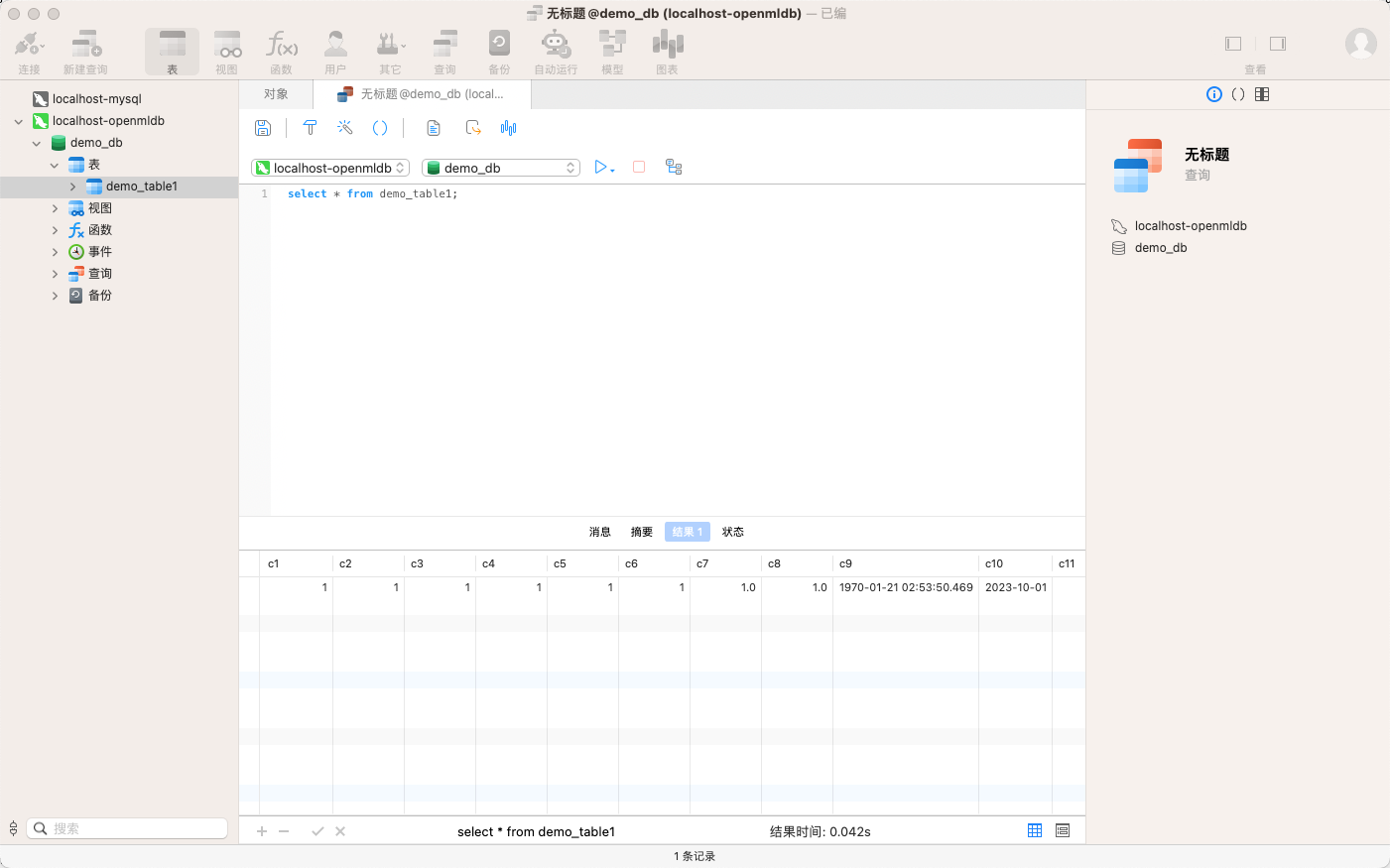This screenshot has height=868, width=1390.
Task: Click the user account avatar
Action: (1361, 44)
